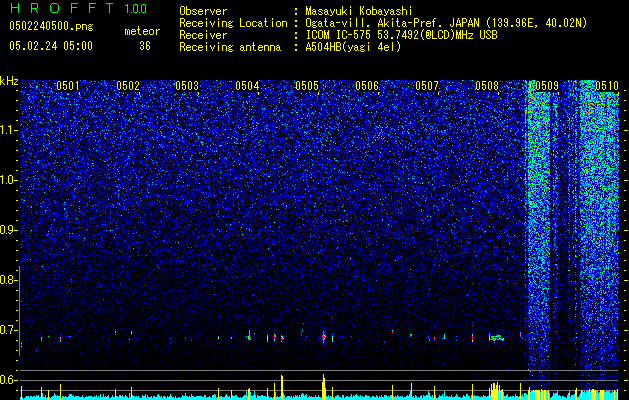629x400 pixels.
Task: Click the 1.1 frequency axis label
Action: click(x=9, y=130)
